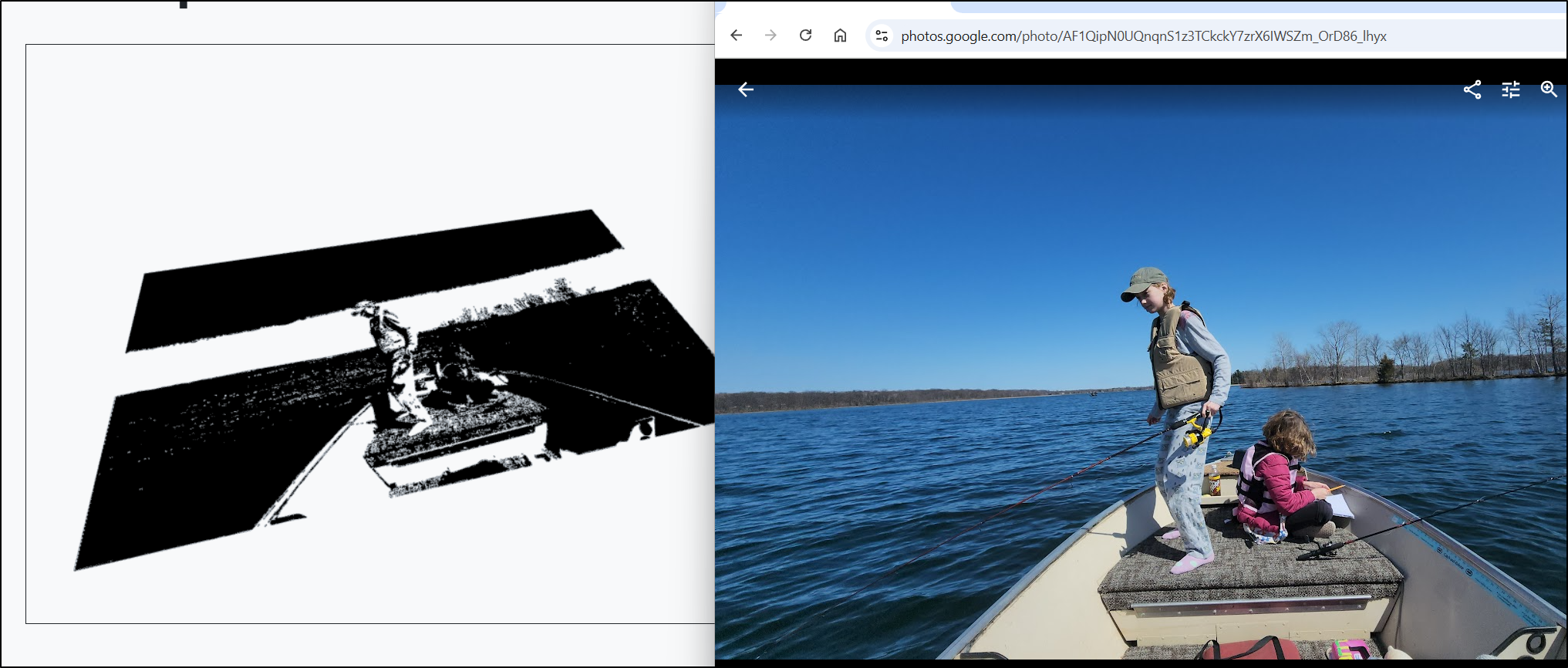
Task: Open the photo edit adjustments
Action: [1511, 90]
